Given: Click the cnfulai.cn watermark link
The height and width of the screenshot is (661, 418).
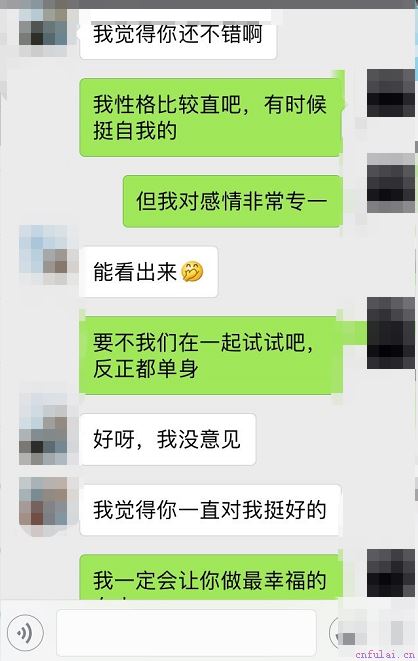Looking at the screenshot, I should (x=385, y=654).
